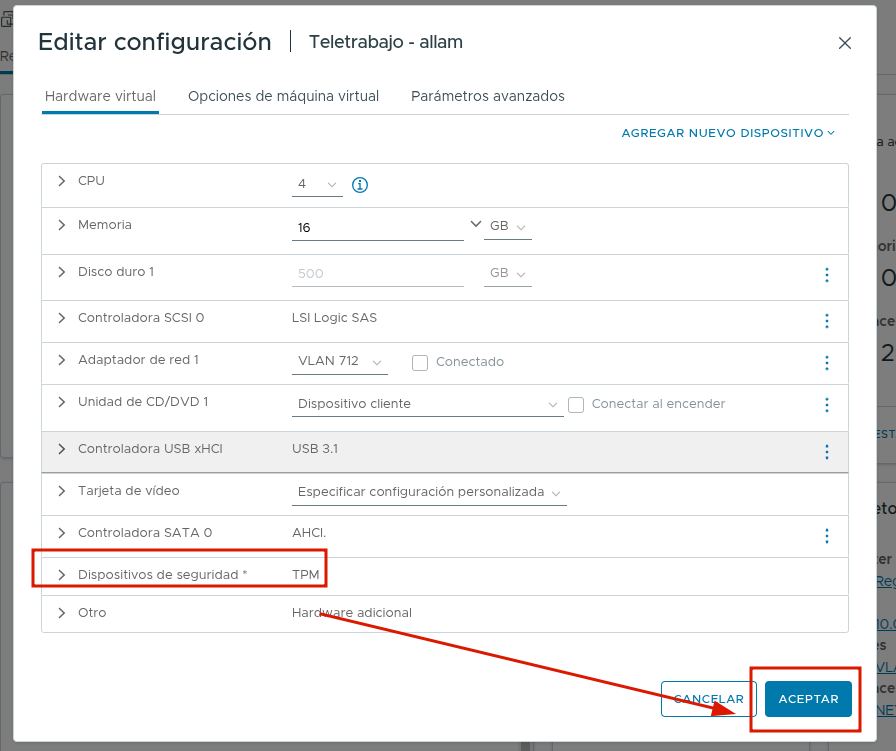The image size is (896, 751).
Task: Open Unidad de CD/DVD 1 three-dot menu
Action: coord(826,405)
